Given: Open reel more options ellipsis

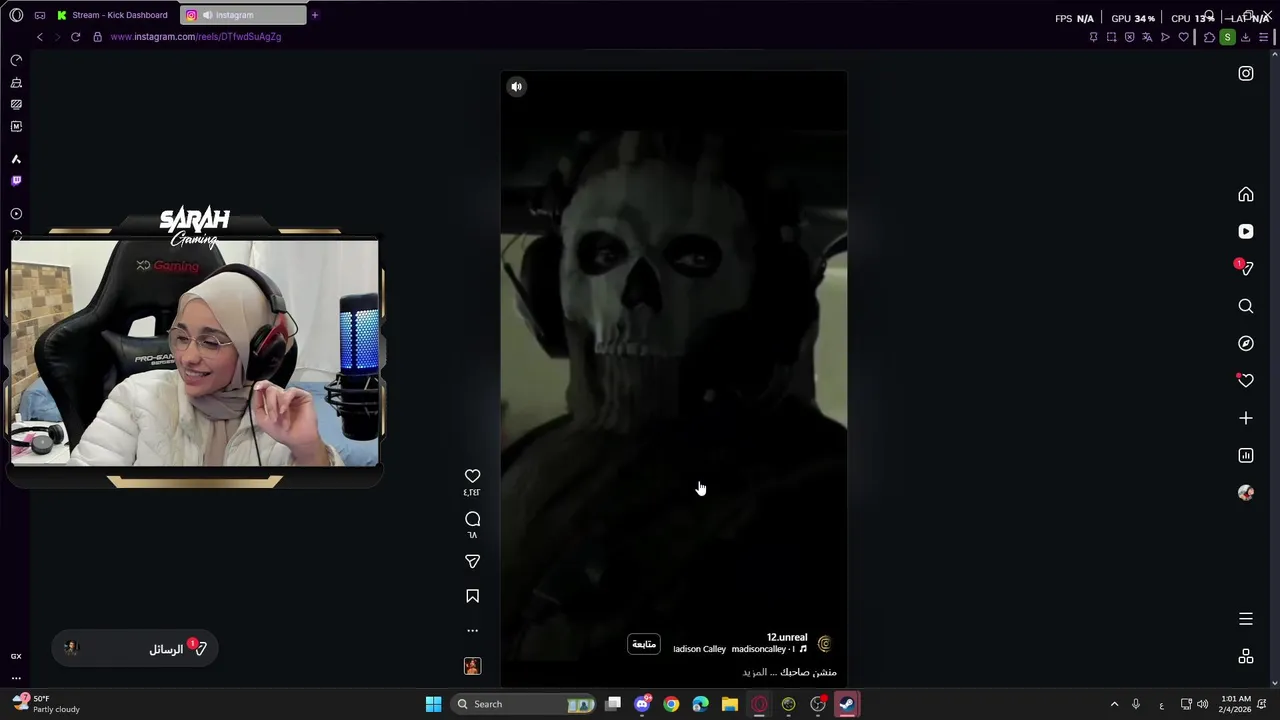Looking at the screenshot, I should coord(472,631).
